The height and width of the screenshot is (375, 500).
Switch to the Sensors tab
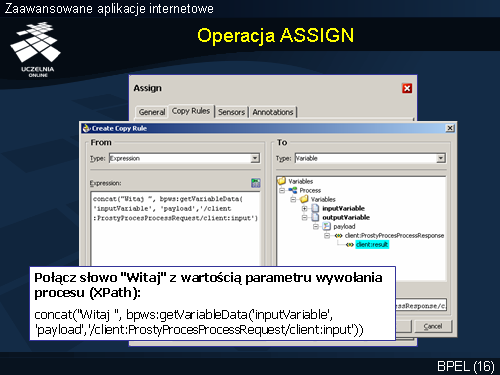pyautogui.click(x=231, y=112)
